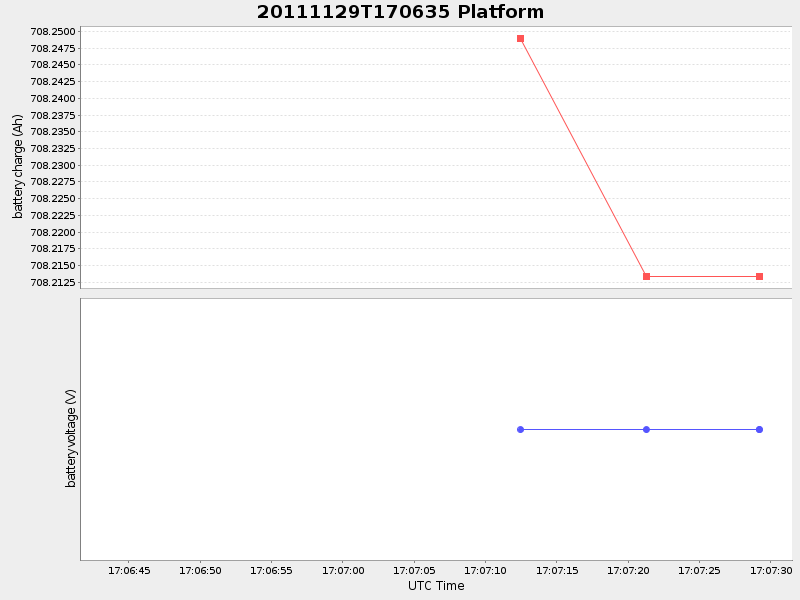
Task: Select the first red square data marker
Action: [x=519, y=38]
